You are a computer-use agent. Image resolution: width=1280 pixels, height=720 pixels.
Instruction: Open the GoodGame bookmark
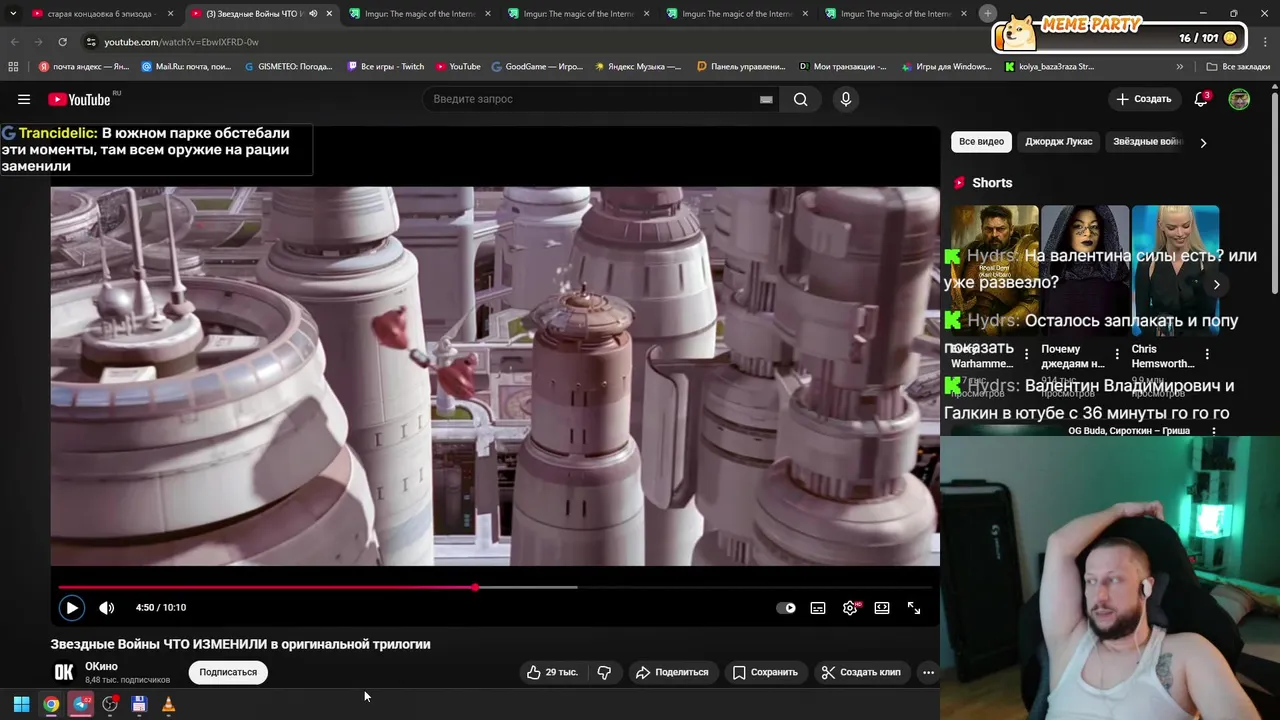537,67
